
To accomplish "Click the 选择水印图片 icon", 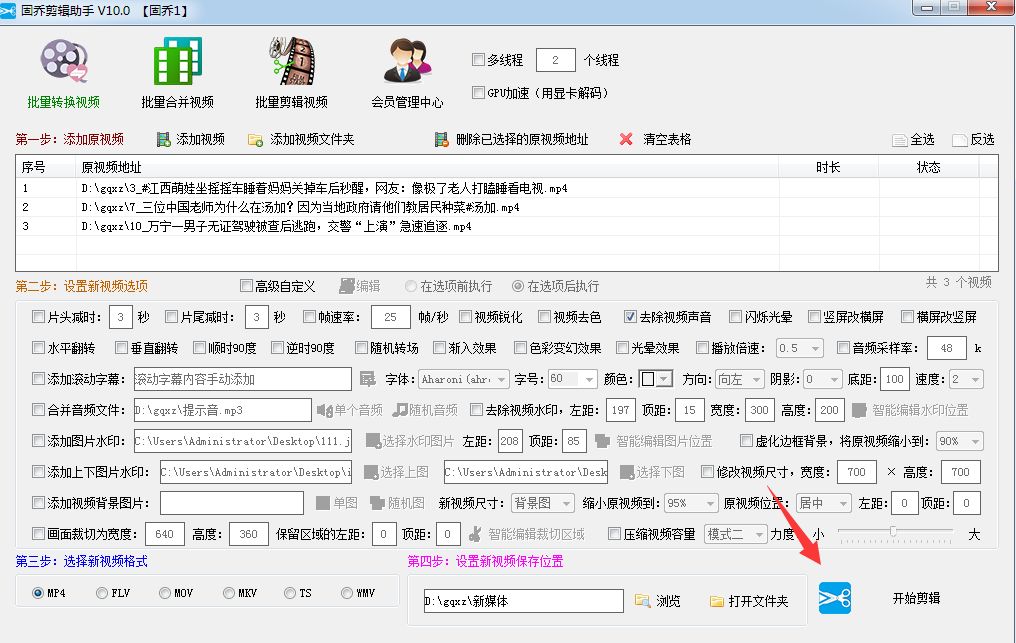I will pyautogui.click(x=373, y=441).
